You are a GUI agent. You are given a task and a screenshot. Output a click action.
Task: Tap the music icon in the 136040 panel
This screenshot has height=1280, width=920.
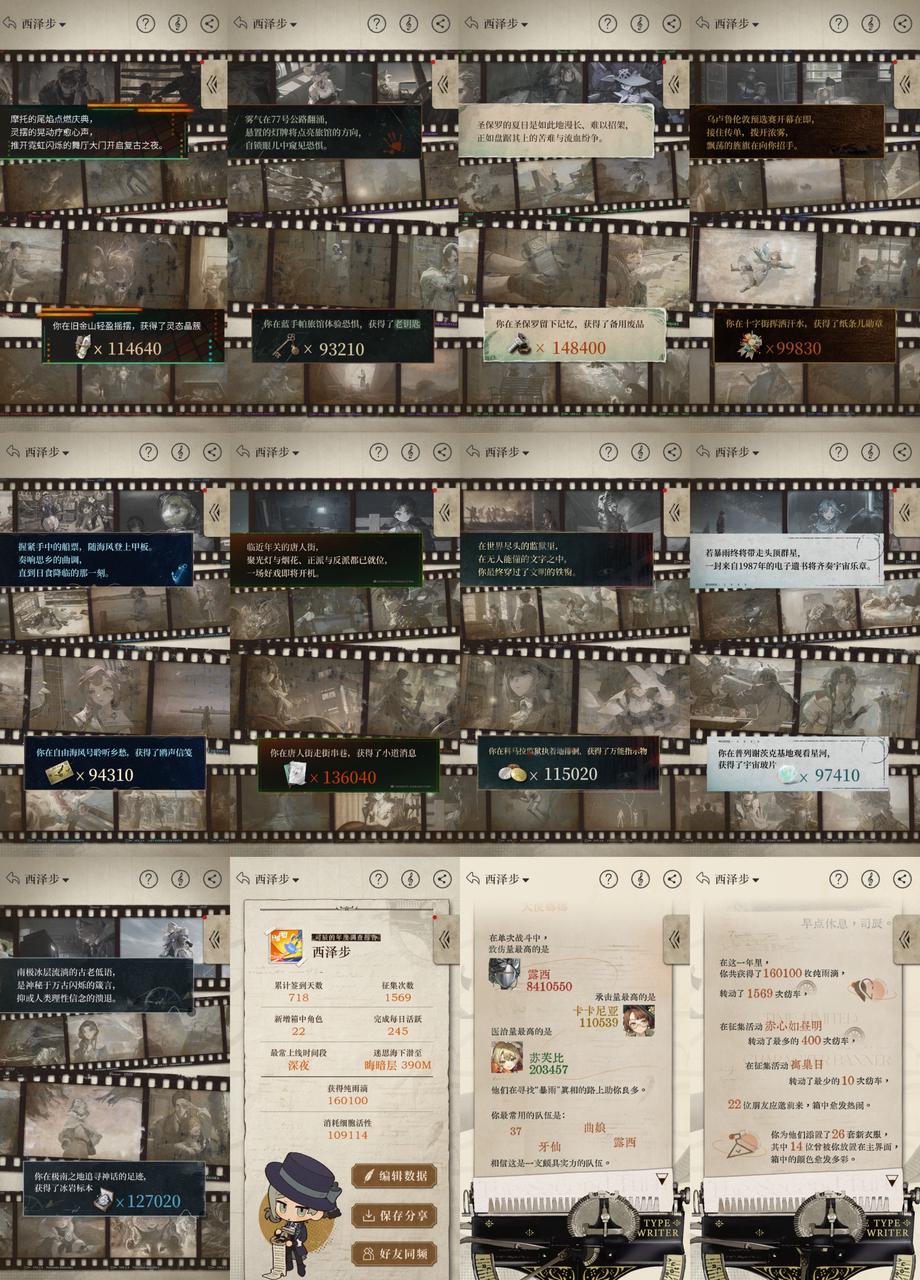pos(409,451)
